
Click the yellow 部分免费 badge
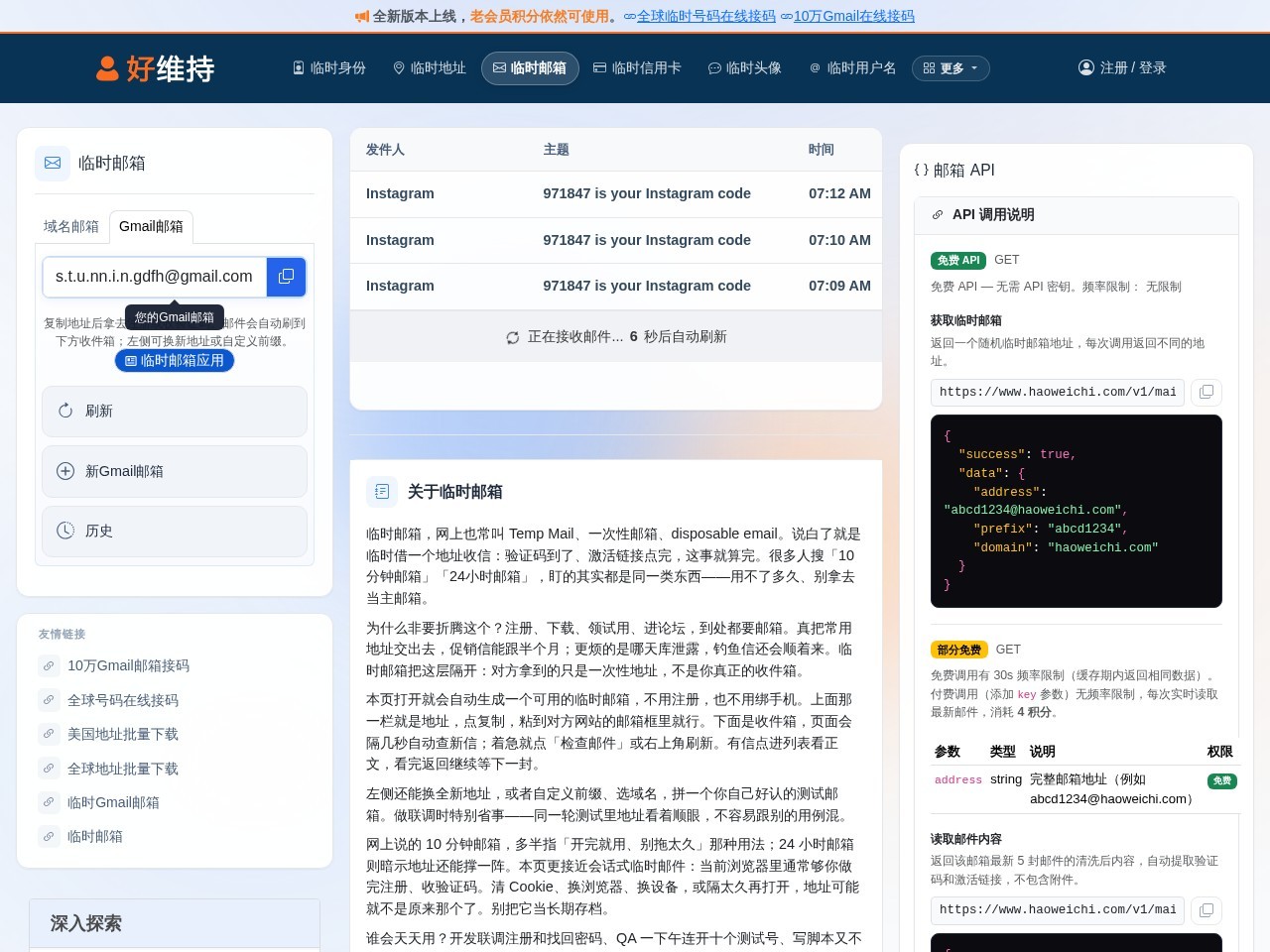[x=958, y=650]
